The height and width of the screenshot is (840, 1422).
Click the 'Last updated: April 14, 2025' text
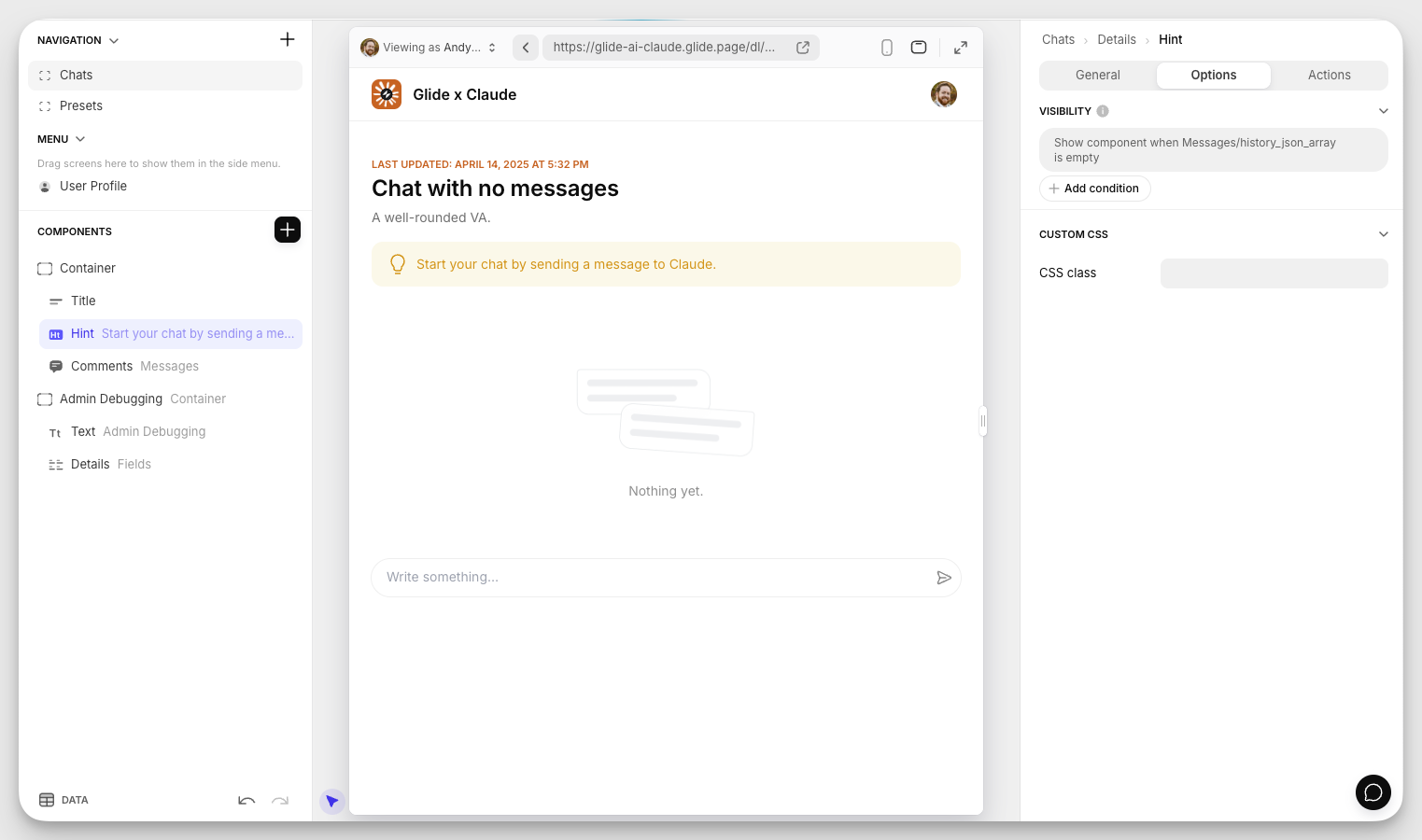480,164
